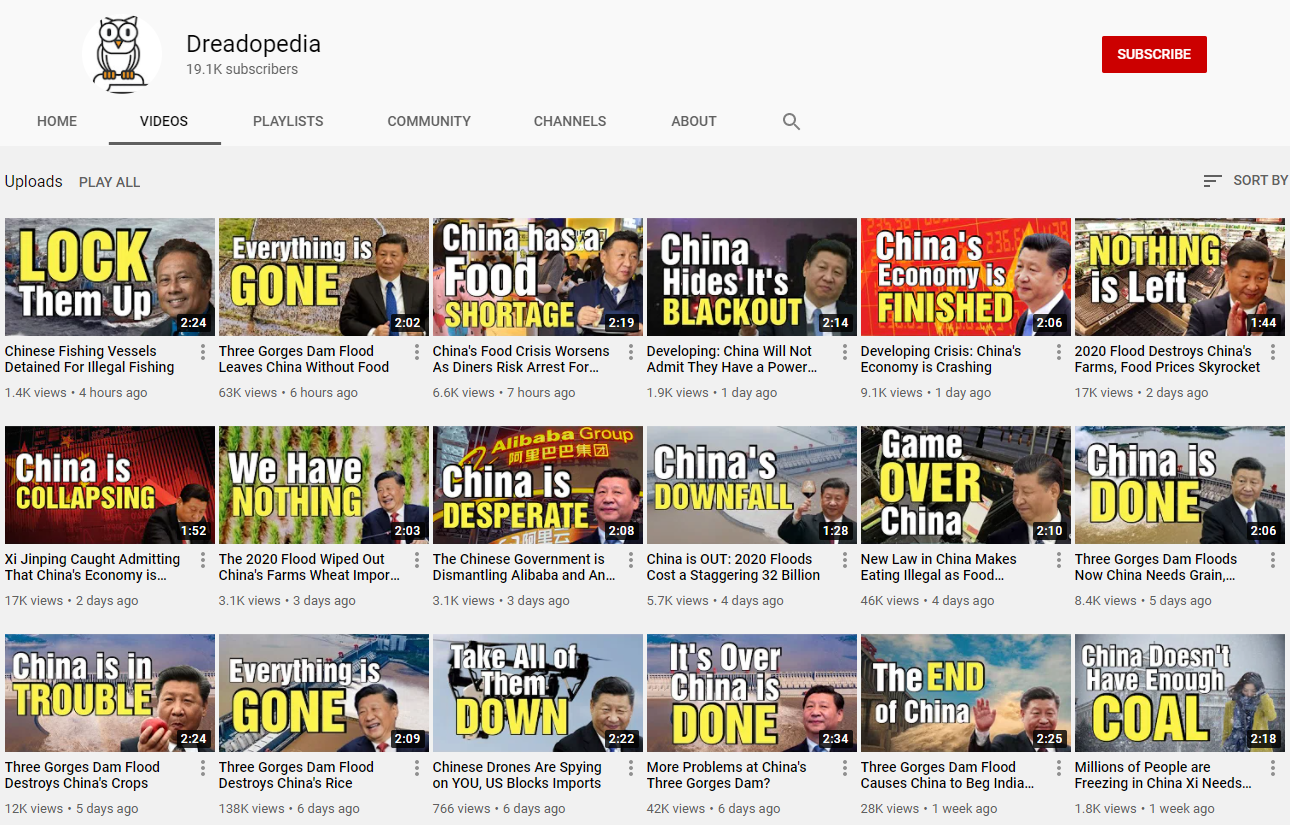Viewport: 1290px width, 825px height.
Task: Open options menu for More Problems at Three Gorges video
Action: (845, 768)
